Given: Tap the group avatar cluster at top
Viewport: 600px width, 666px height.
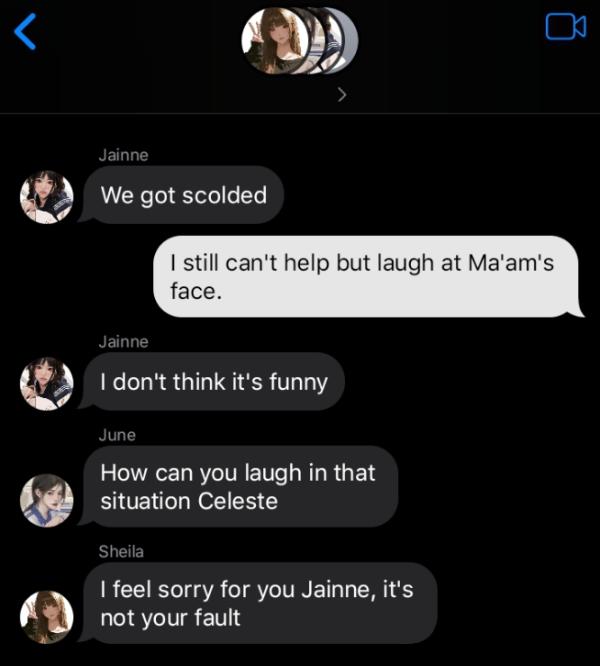Looking at the screenshot, I should coord(299,42).
